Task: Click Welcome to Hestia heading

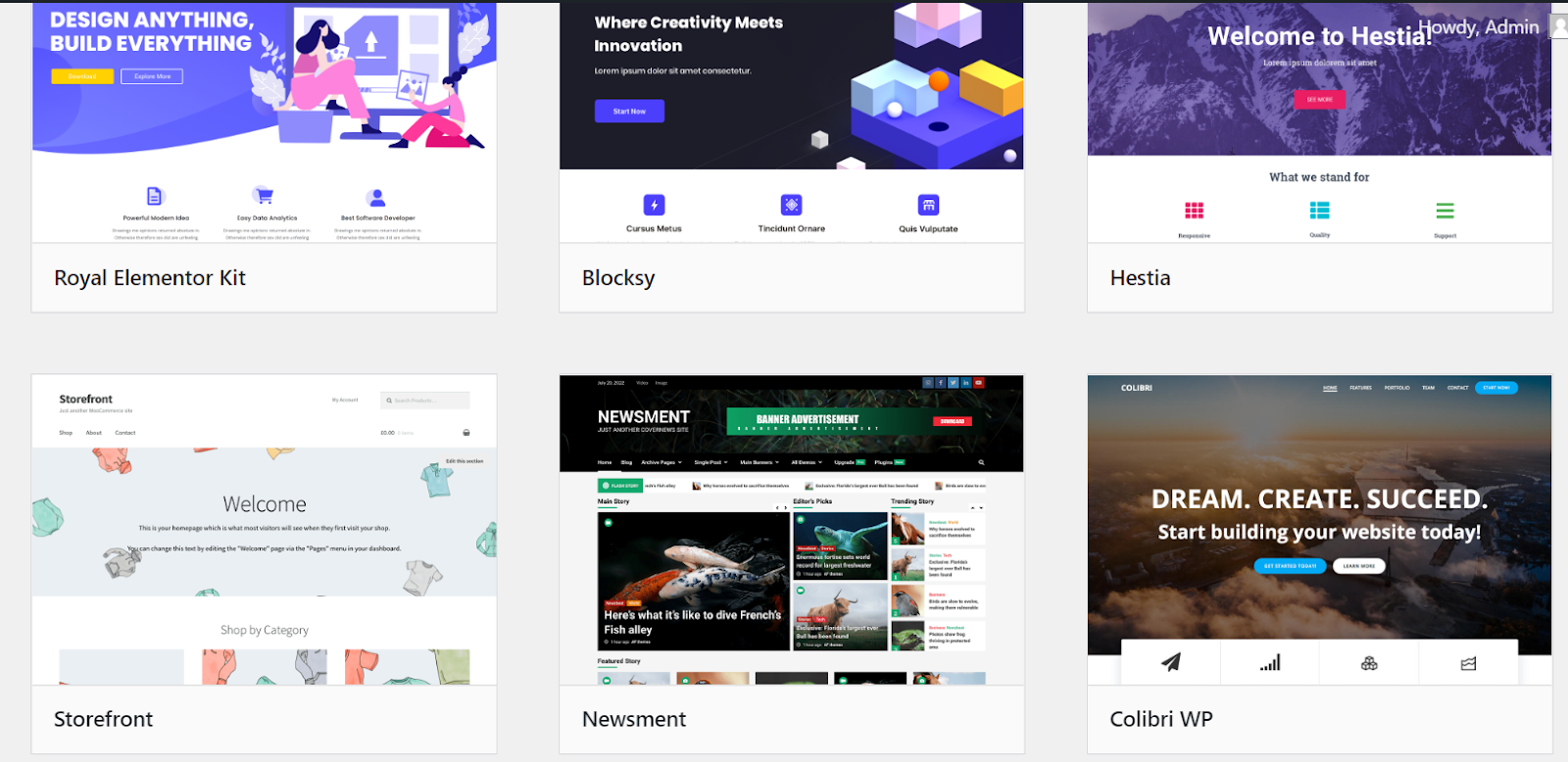Action: pos(1319,36)
